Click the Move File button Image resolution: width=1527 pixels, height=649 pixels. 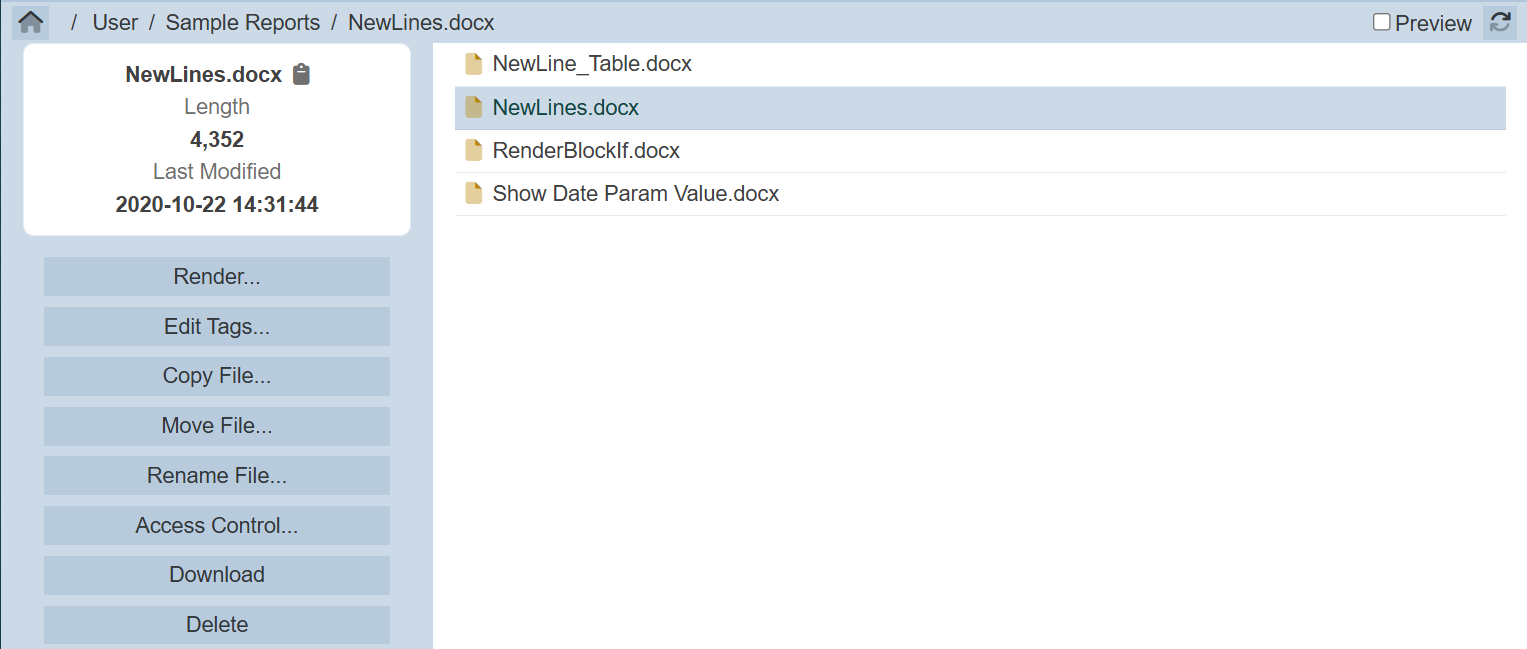click(x=217, y=426)
